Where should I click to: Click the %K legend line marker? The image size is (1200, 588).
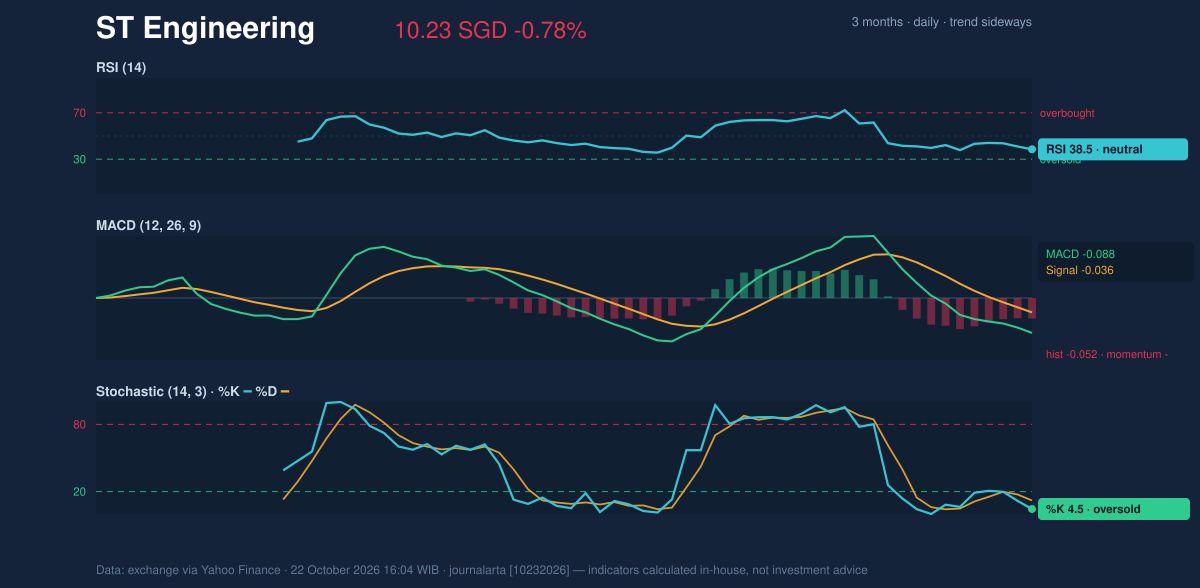(247, 392)
